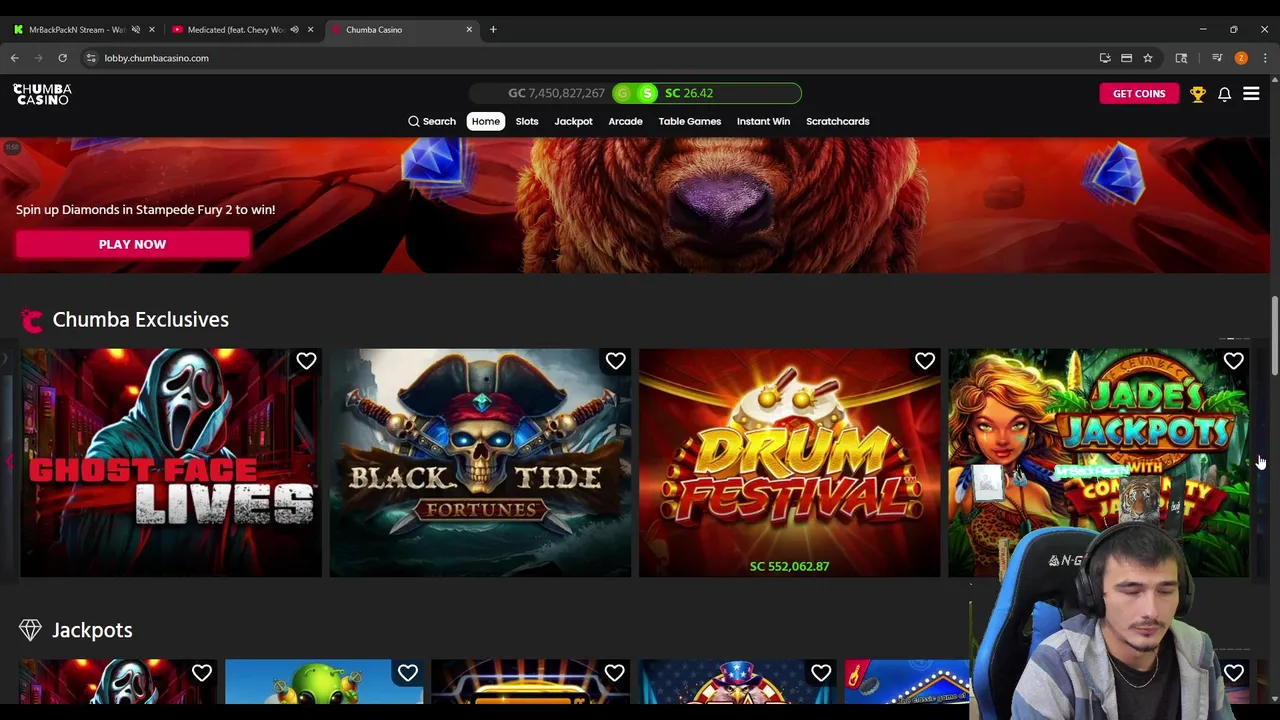Close the Medicated tab
1280x720 pixels.
(x=310, y=30)
